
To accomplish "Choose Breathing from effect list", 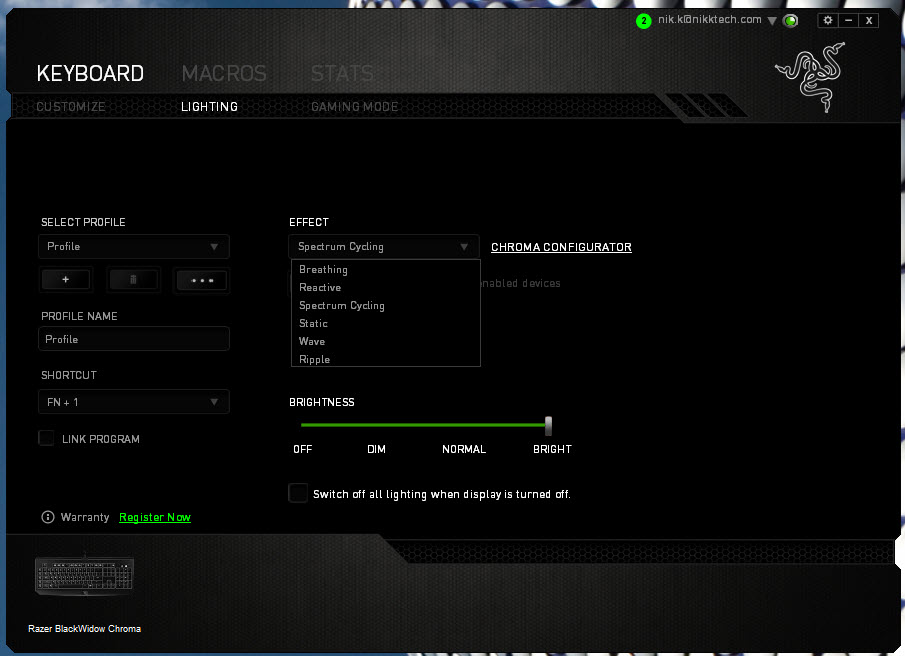I will click(x=386, y=269).
